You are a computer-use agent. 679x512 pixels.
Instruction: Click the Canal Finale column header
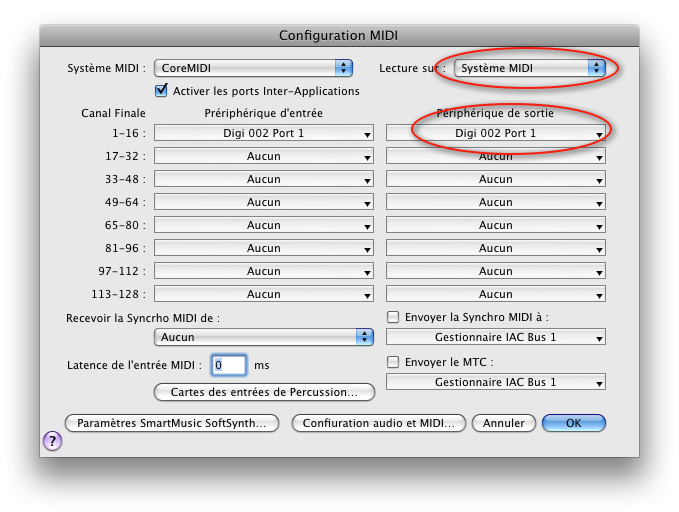coord(113,113)
